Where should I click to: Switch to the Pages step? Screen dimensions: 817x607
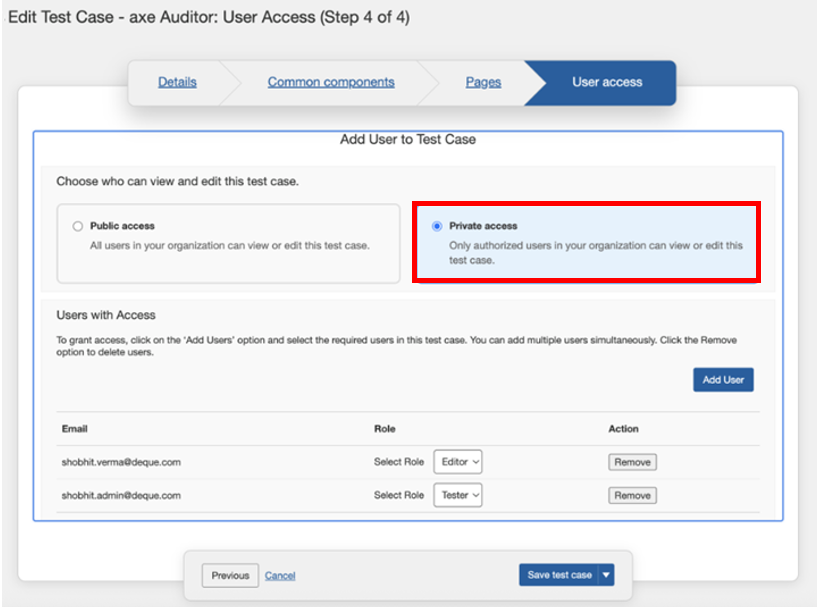coord(483,82)
